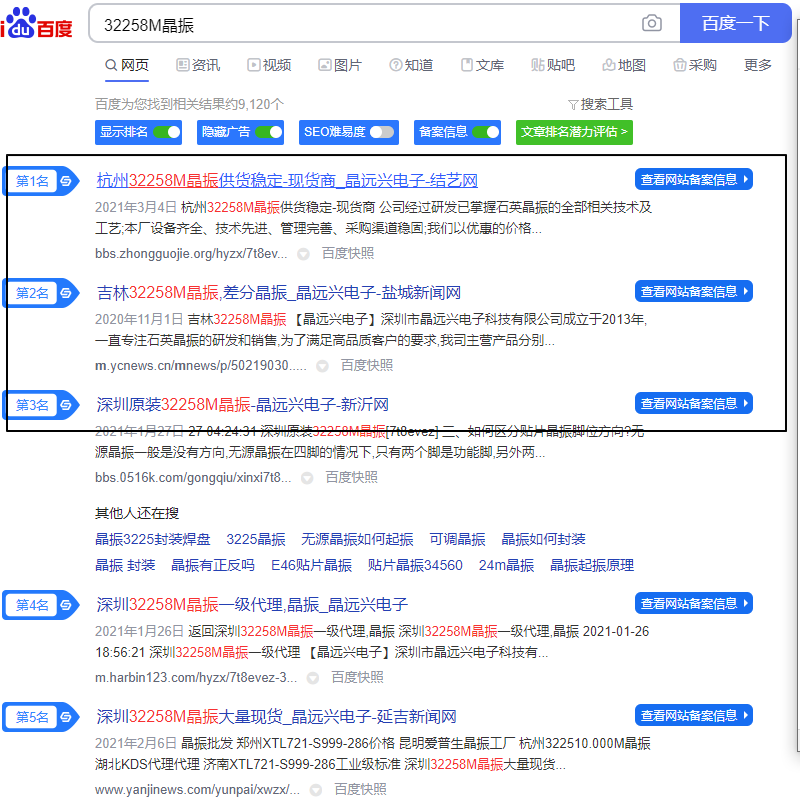The width and height of the screenshot is (800, 800).
Task: Search related term 可调晶振
Action: coord(457,540)
